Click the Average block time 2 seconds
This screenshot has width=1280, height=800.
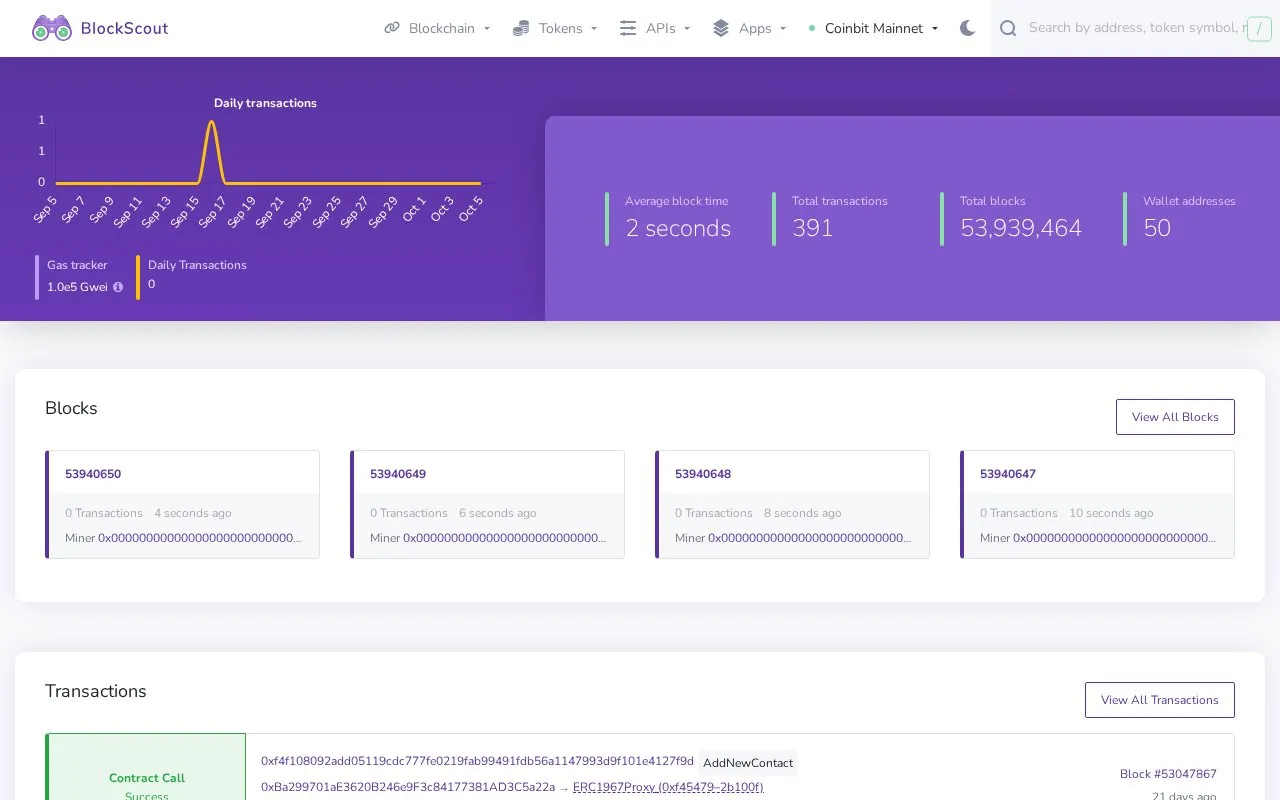[x=678, y=228]
